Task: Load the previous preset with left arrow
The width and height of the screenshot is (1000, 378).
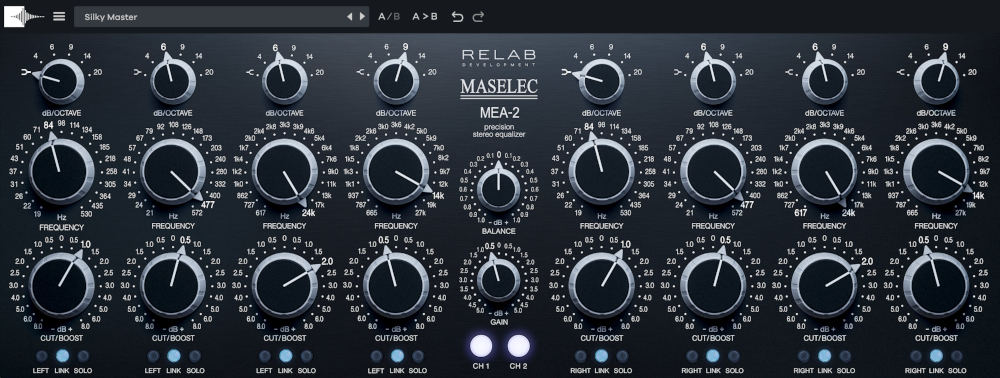Action: 349,17
